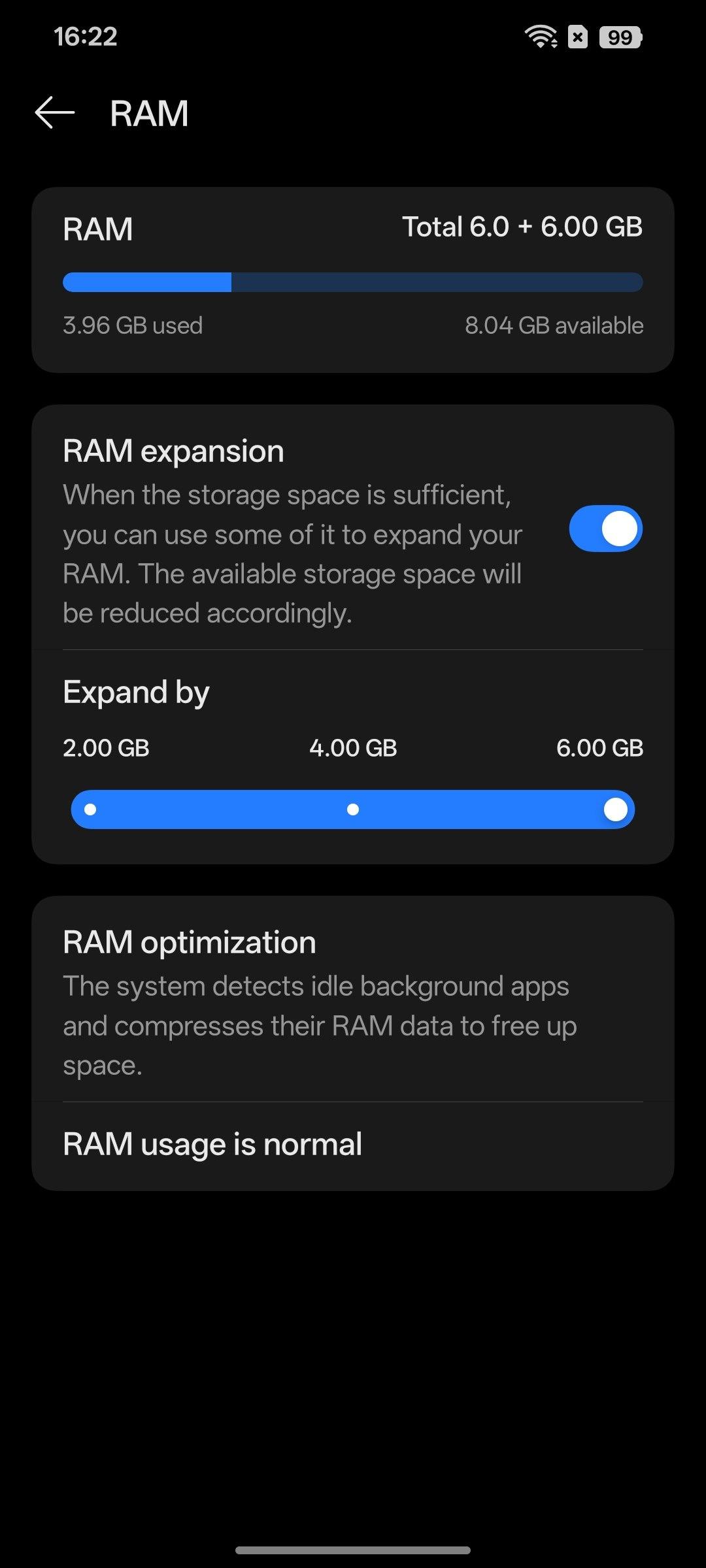
Task: Select the 4.00 GB midpoint on slider
Action: pos(353,809)
